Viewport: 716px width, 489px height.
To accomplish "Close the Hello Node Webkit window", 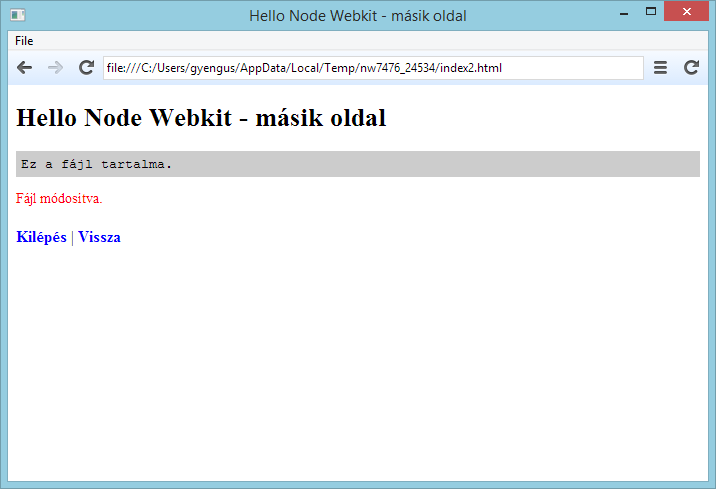I will click(x=687, y=12).
